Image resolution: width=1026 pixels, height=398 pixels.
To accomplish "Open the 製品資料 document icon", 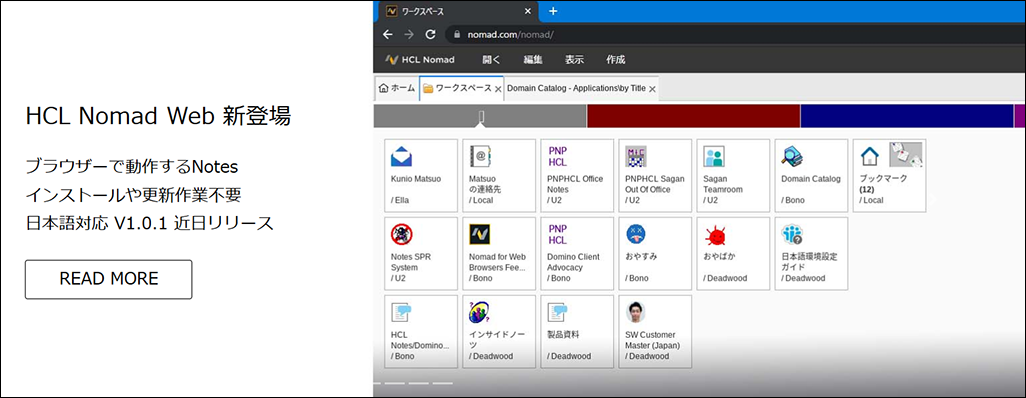I will click(557, 312).
